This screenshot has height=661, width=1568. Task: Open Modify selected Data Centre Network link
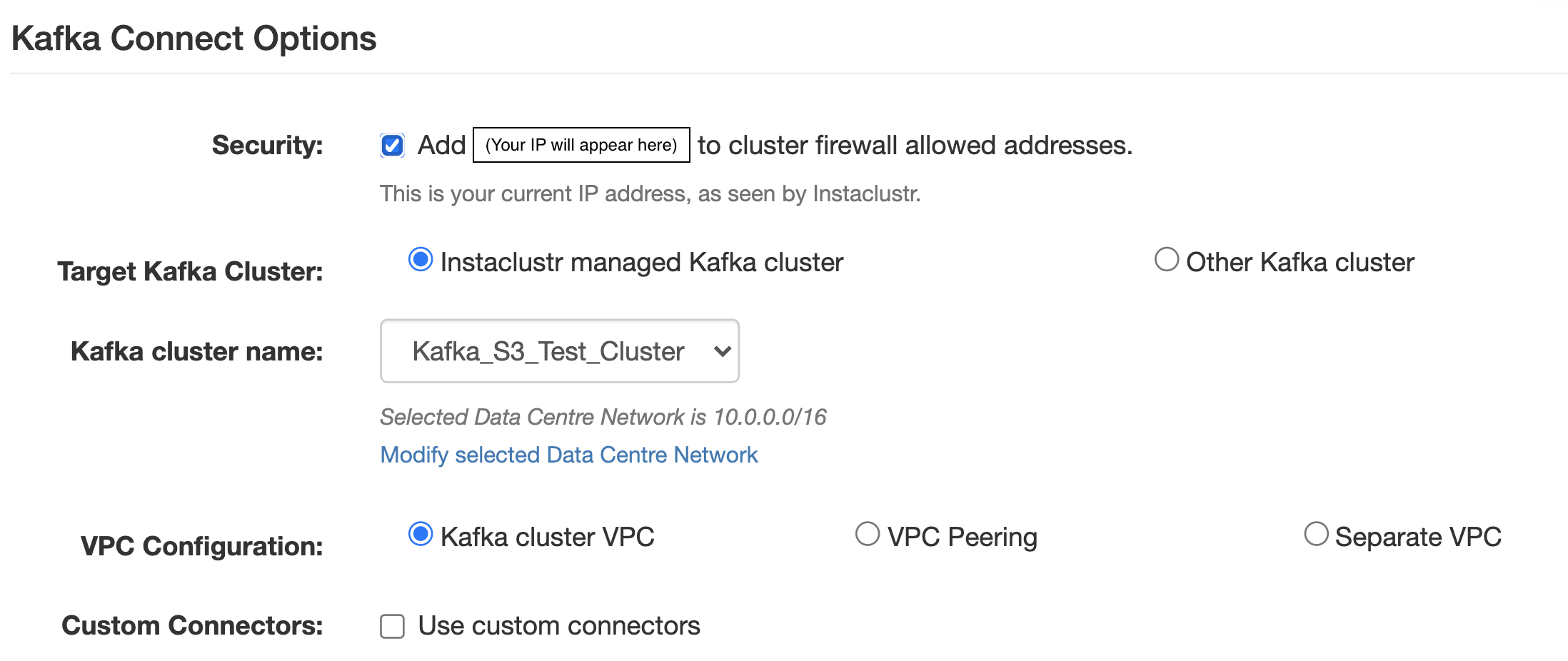[568, 455]
